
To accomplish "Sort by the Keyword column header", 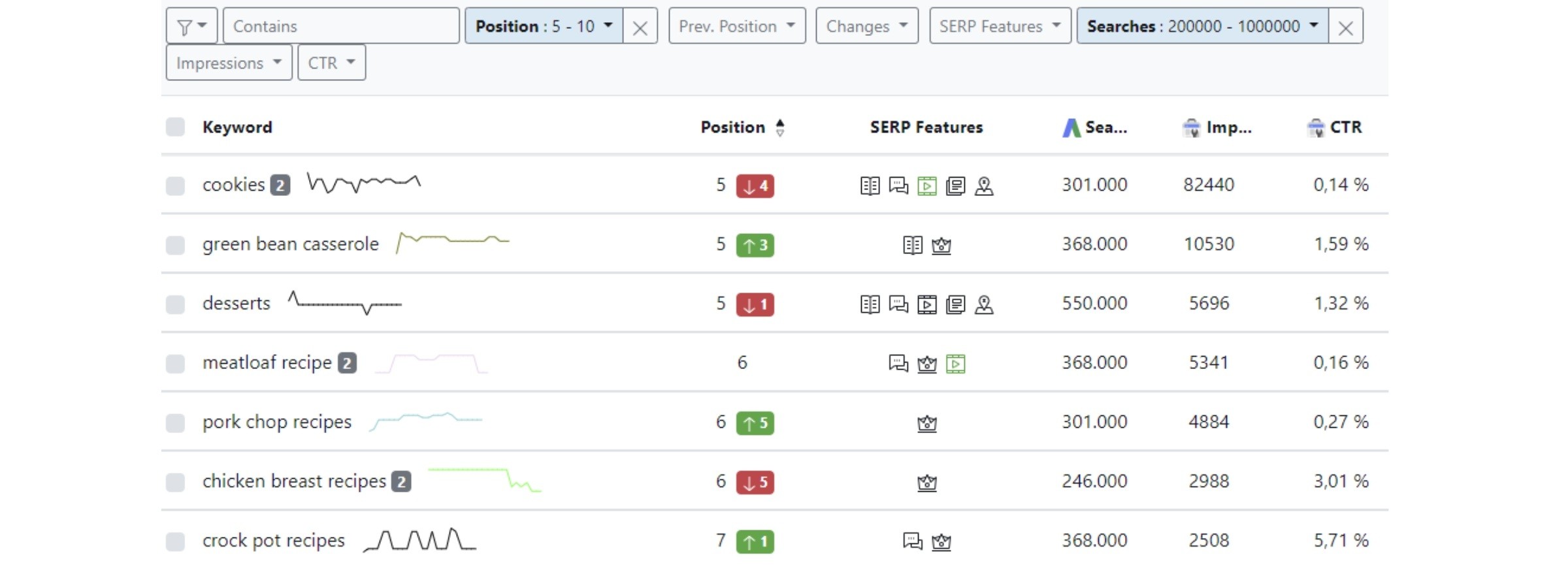I will click(237, 127).
